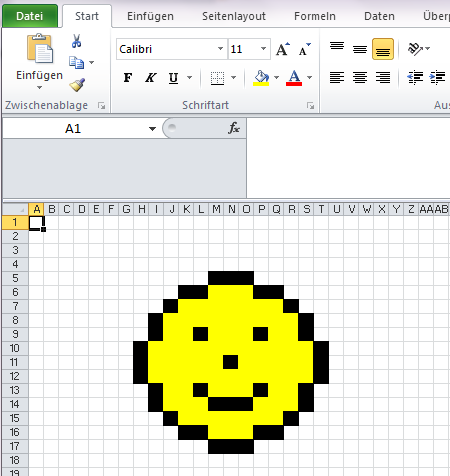This screenshot has width=450, height=476.
Task: Decrease font size with small A icon
Action: (305, 49)
